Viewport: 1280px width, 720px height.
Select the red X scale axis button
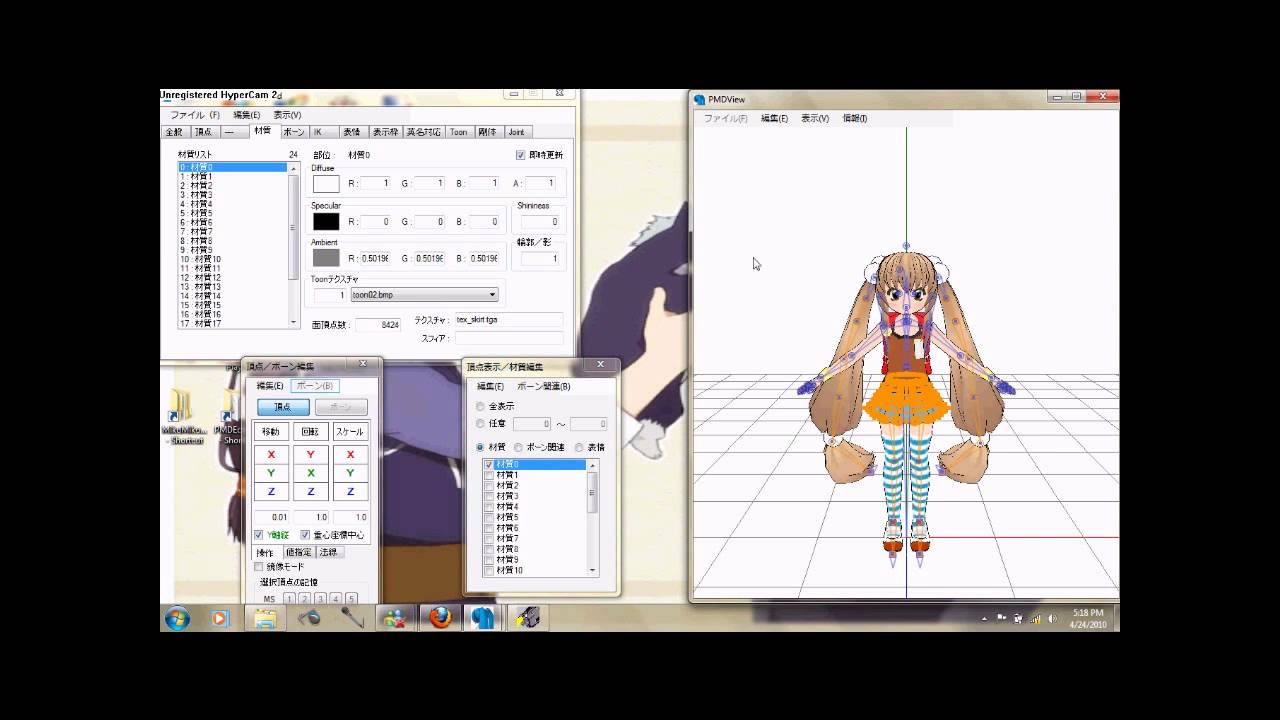[x=350, y=454]
